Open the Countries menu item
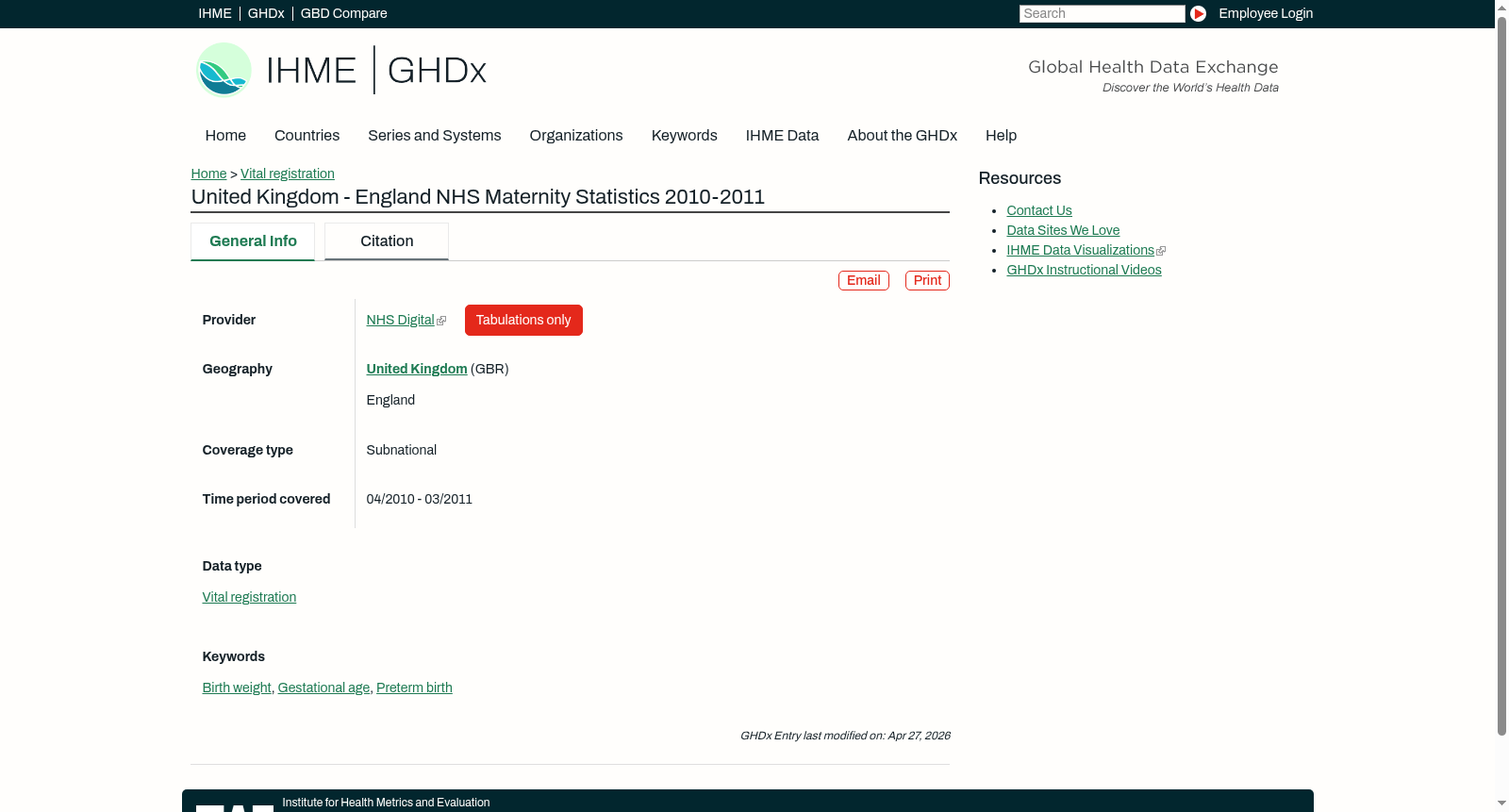This screenshot has width=1509, height=812. (x=307, y=136)
